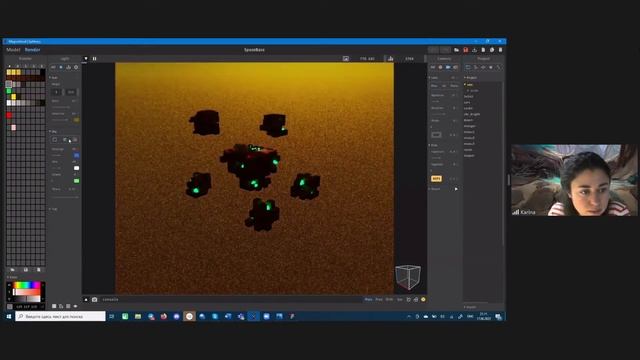This screenshot has height=360, width=640.
Task: Collapse the Lens section in Camera panel
Action: (433, 78)
